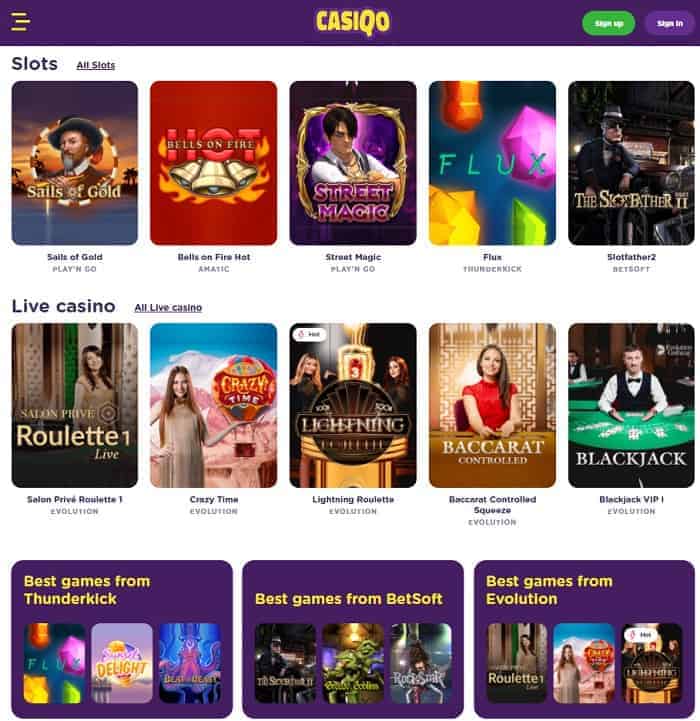Click the Hot badge on Lightning Roulette
700x721 pixels.
[310, 334]
